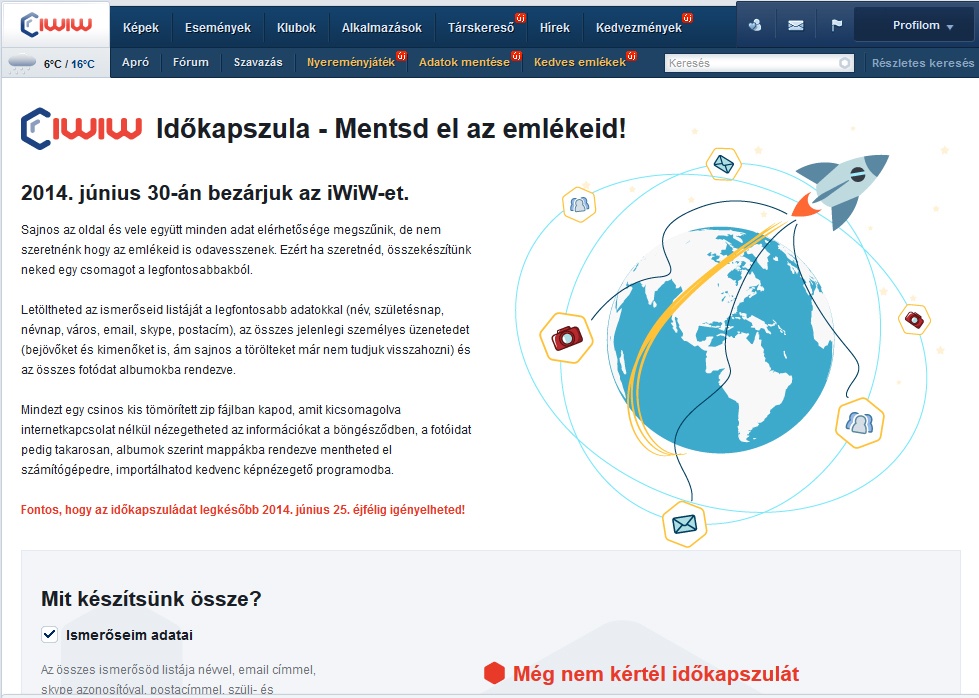This screenshot has width=979, height=698.
Task: Click the flag notifications icon
Action: point(837,25)
